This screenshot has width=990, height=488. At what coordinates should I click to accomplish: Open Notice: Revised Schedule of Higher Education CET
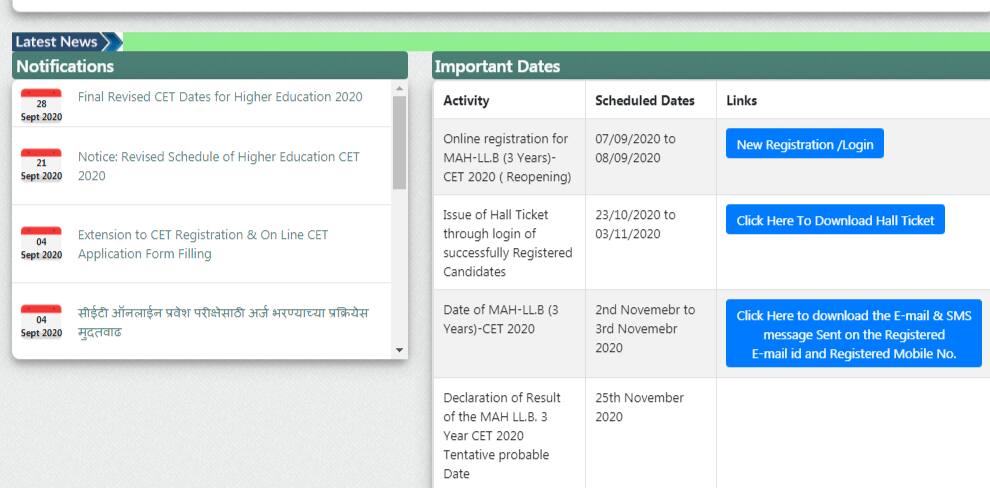coord(218,166)
